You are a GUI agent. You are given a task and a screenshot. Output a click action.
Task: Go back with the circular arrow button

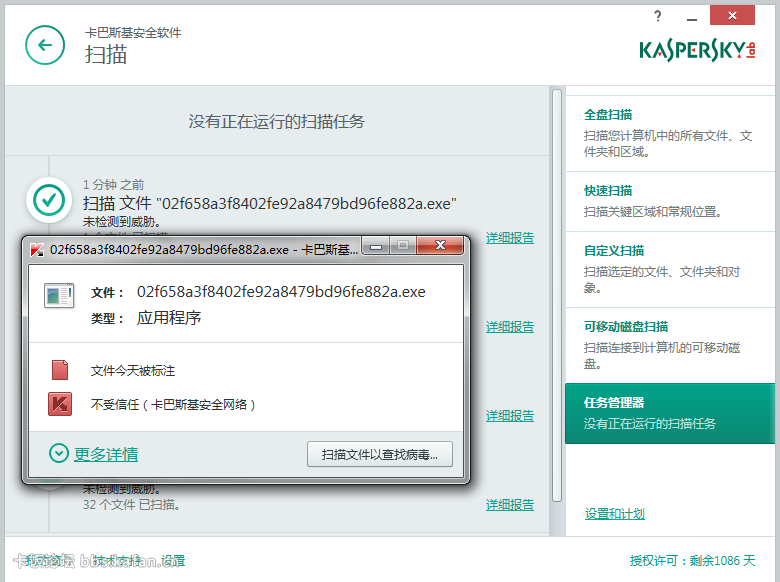pyautogui.click(x=45, y=45)
